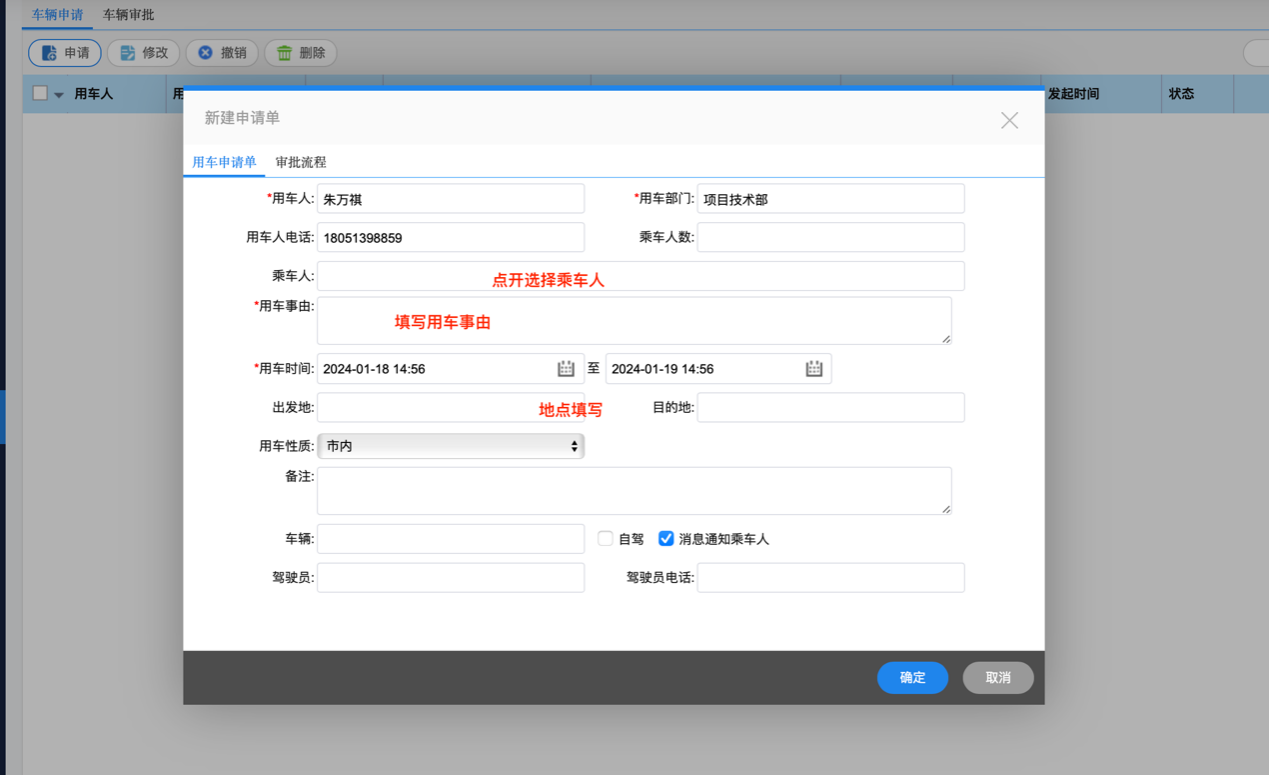Close the 新建申请单 dialog
The width and height of the screenshot is (1269, 775).
pos(1009,120)
